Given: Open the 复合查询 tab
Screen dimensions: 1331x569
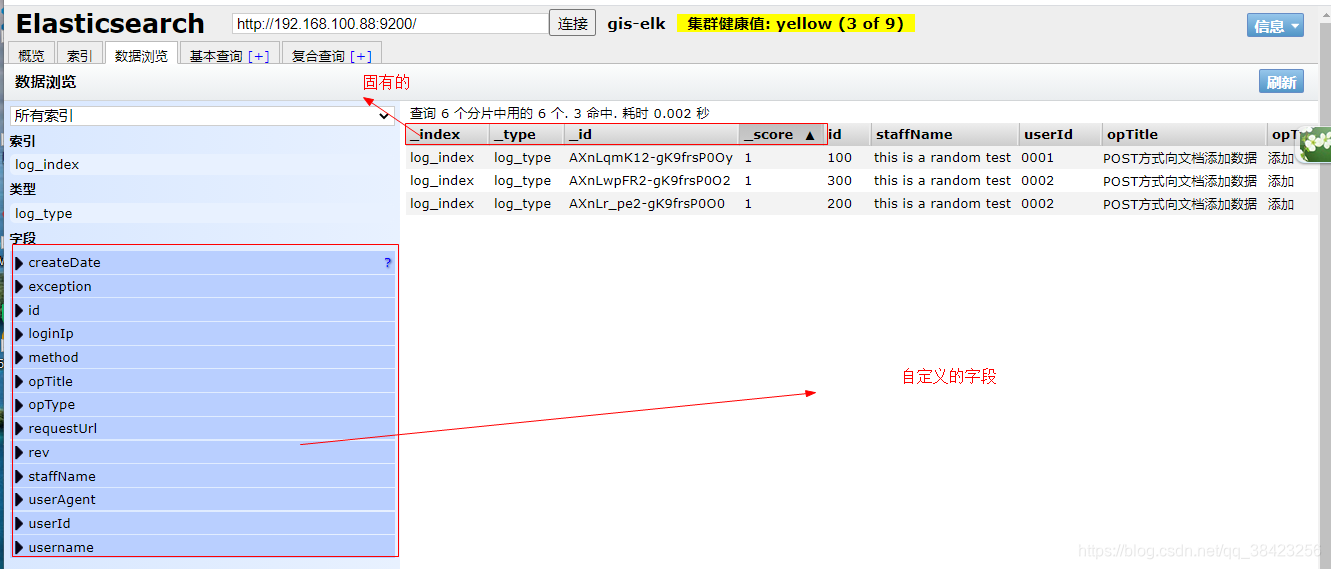Looking at the screenshot, I should 319,57.
